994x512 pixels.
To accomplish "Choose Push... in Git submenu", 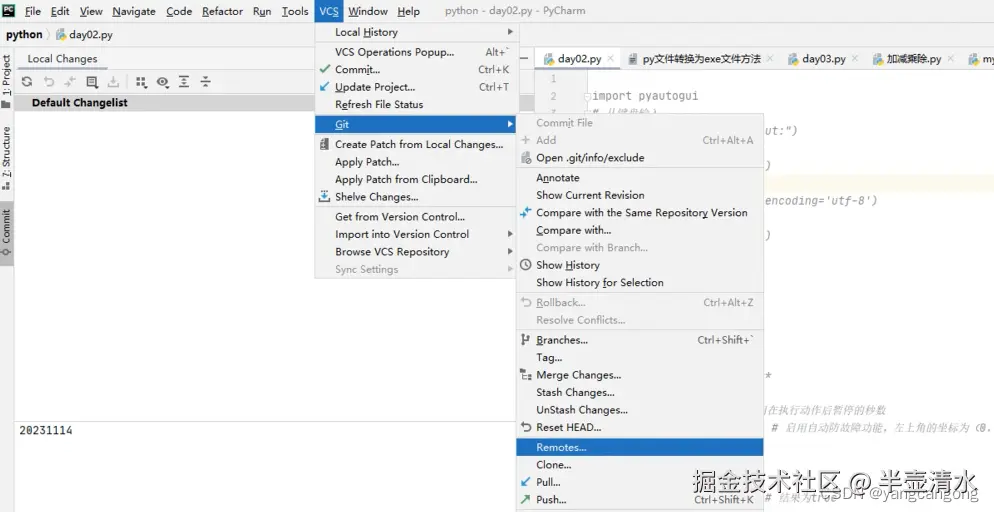I will (640, 499).
